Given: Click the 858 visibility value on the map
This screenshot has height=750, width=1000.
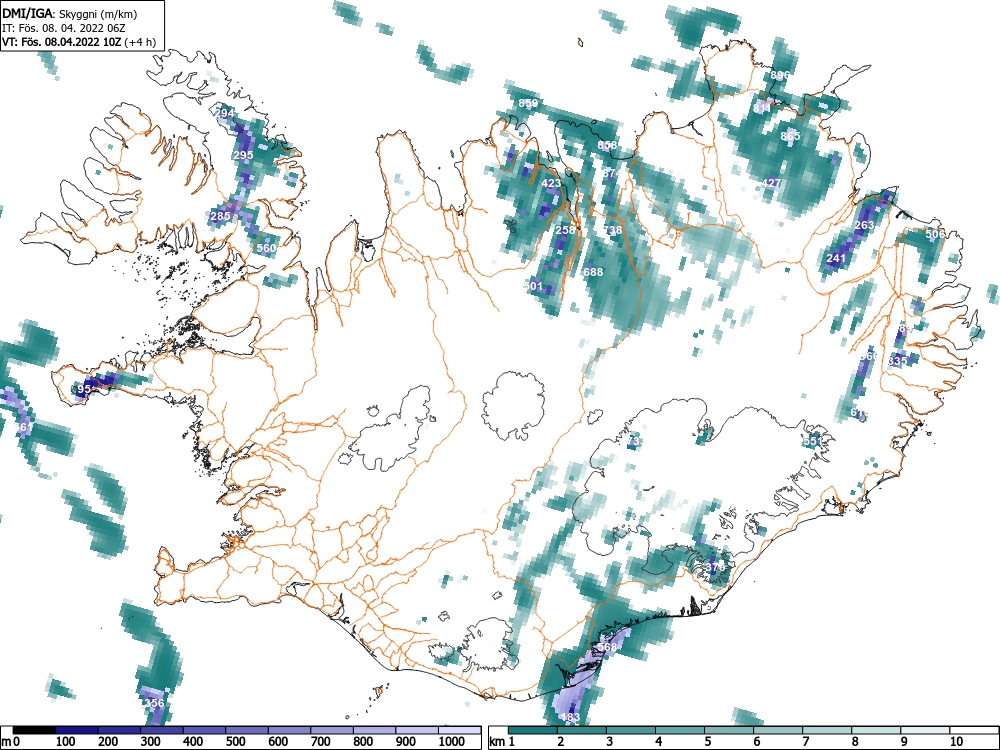Looking at the screenshot, I should (607, 145).
